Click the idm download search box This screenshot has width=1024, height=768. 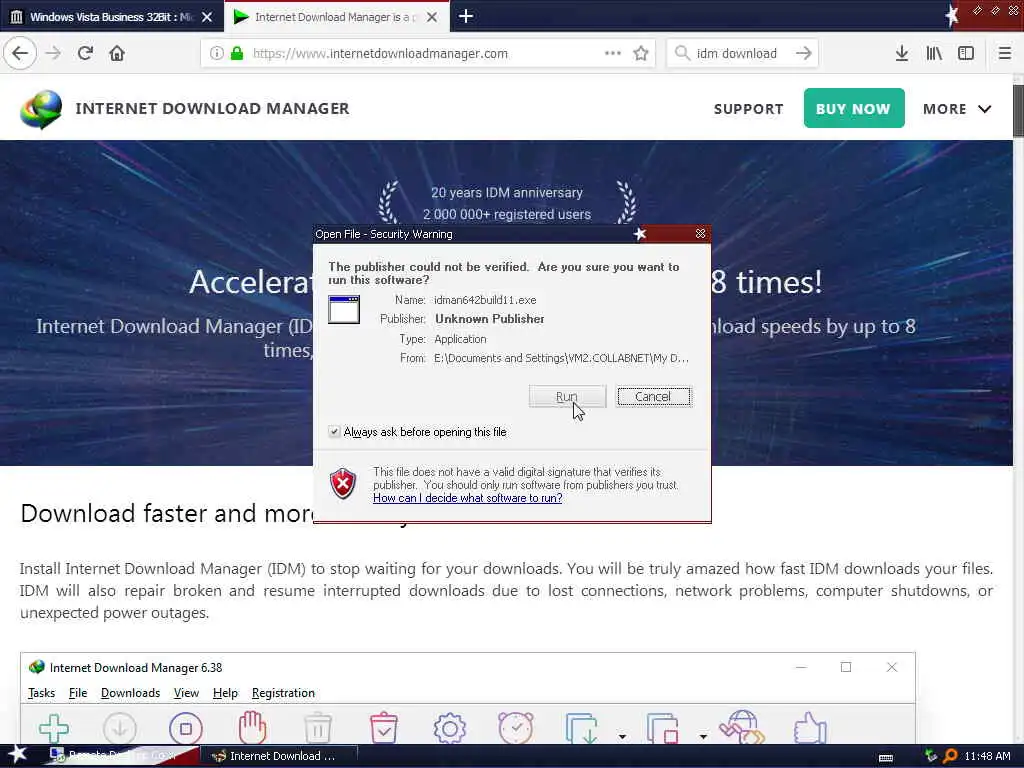pyautogui.click(x=742, y=54)
